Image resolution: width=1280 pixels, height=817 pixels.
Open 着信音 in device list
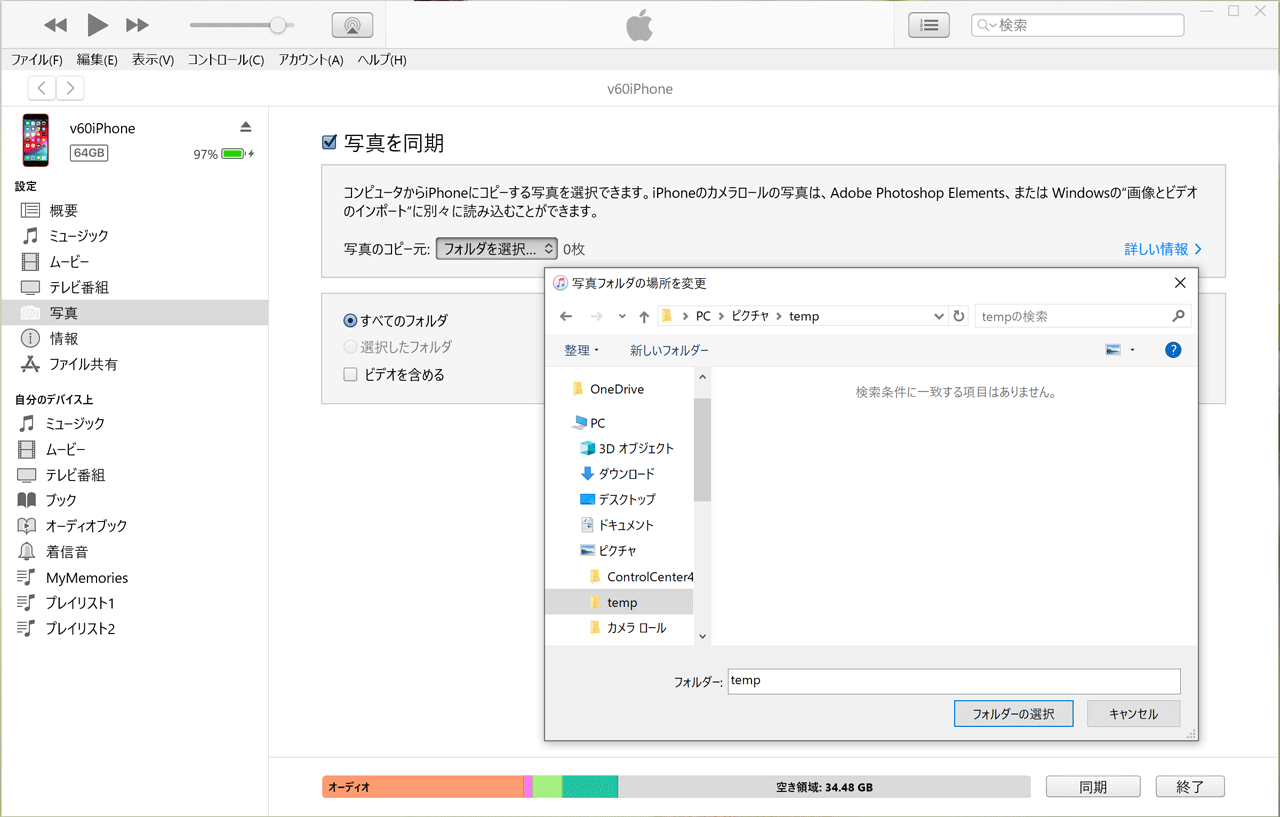(x=134, y=552)
